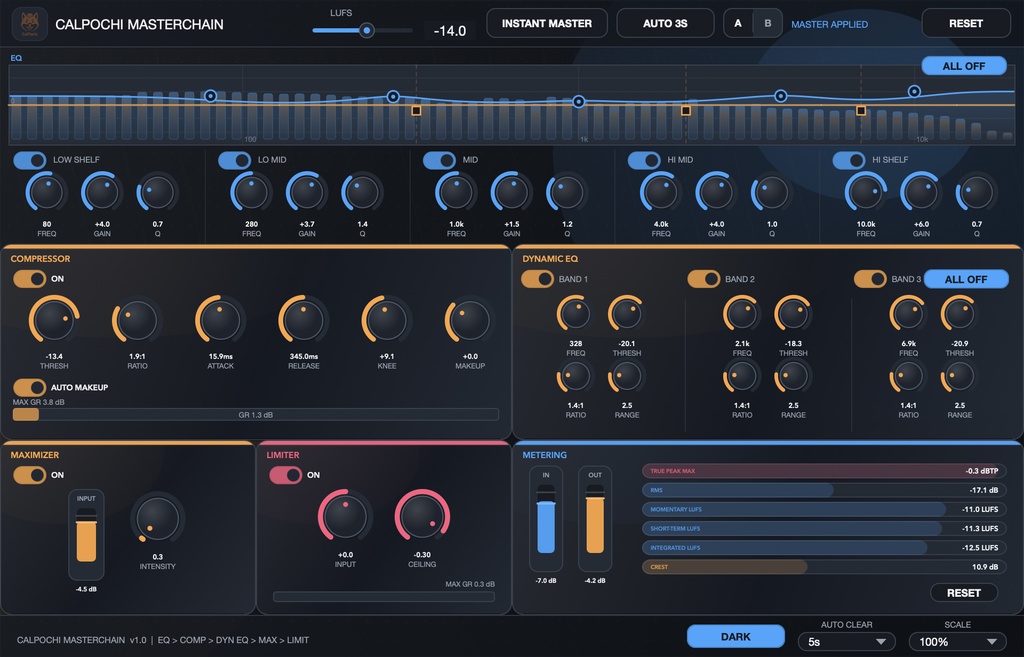Click the metering OUT level meter
This screenshot has height=657, width=1024.
pos(595,519)
